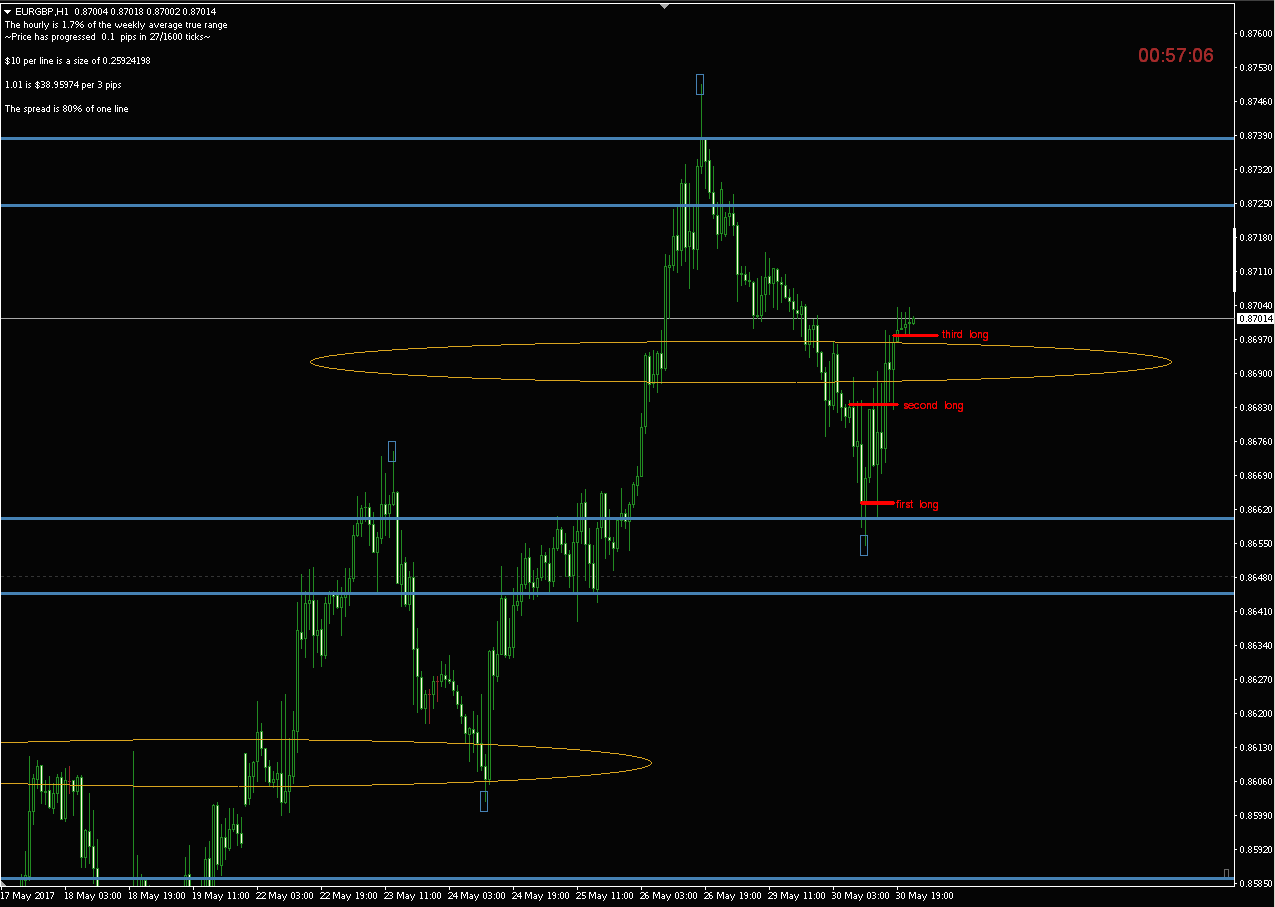The height and width of the screenshot is (907, 1275).
Task: Click the 0.86200 price scale label
Action: click(x=1255, y=713)
